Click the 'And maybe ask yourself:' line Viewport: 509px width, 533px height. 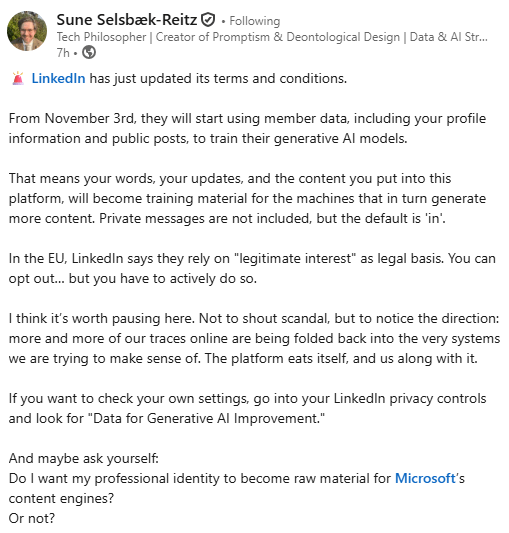click(84, 458)
